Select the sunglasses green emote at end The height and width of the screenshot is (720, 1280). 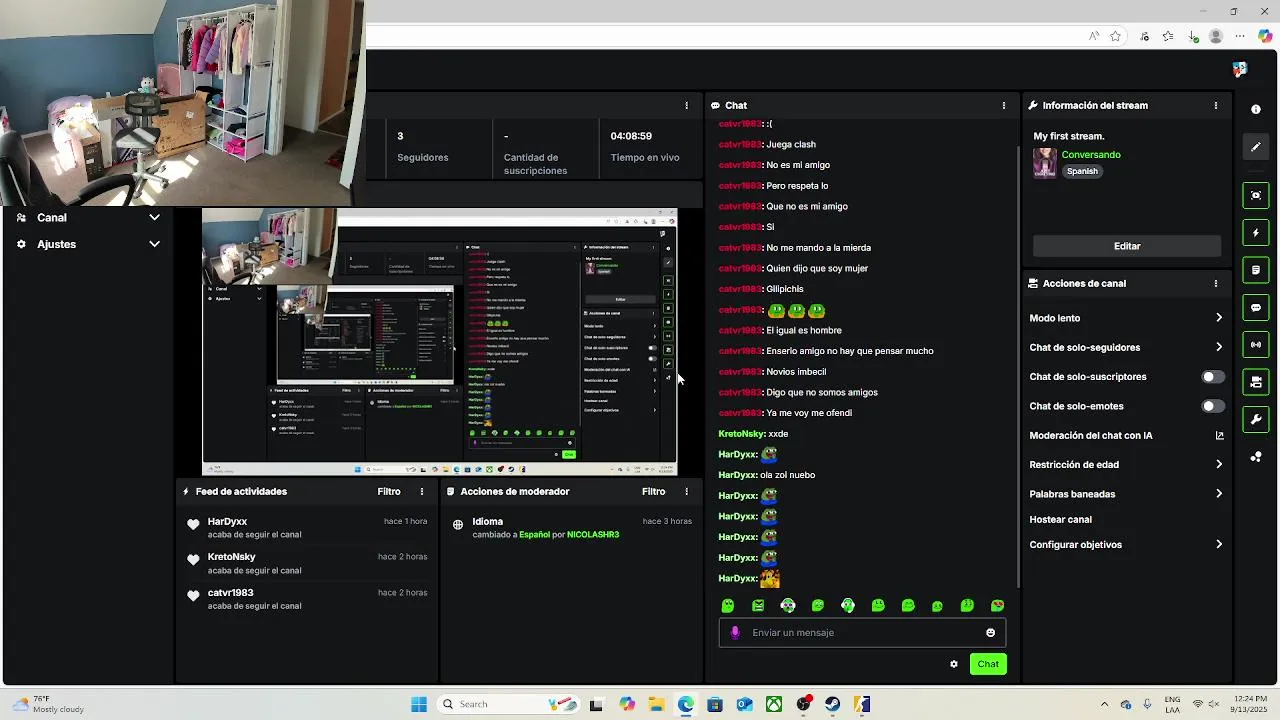(x=997, y=606)
